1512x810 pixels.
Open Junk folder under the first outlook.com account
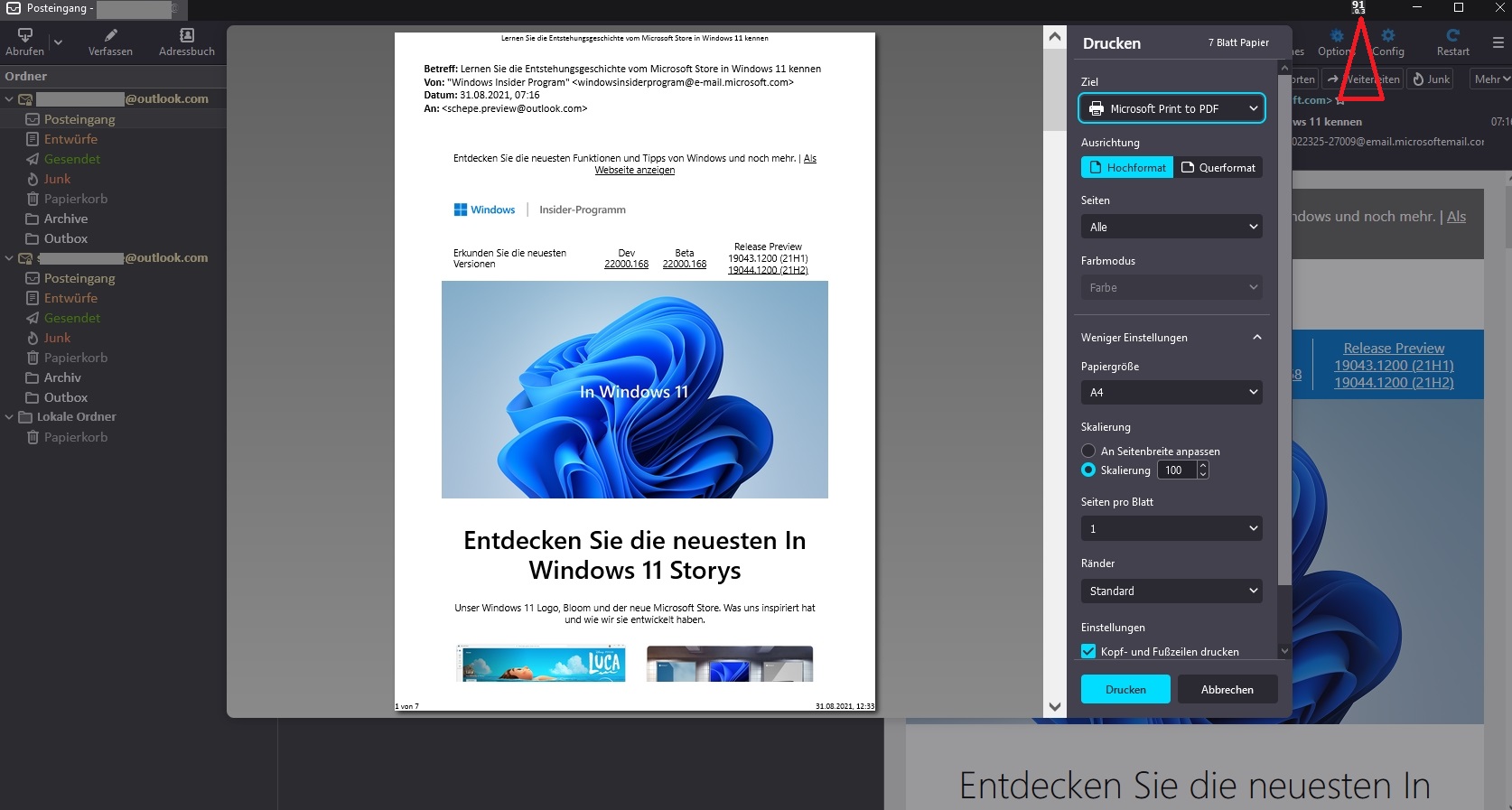[x=57, y=179]
